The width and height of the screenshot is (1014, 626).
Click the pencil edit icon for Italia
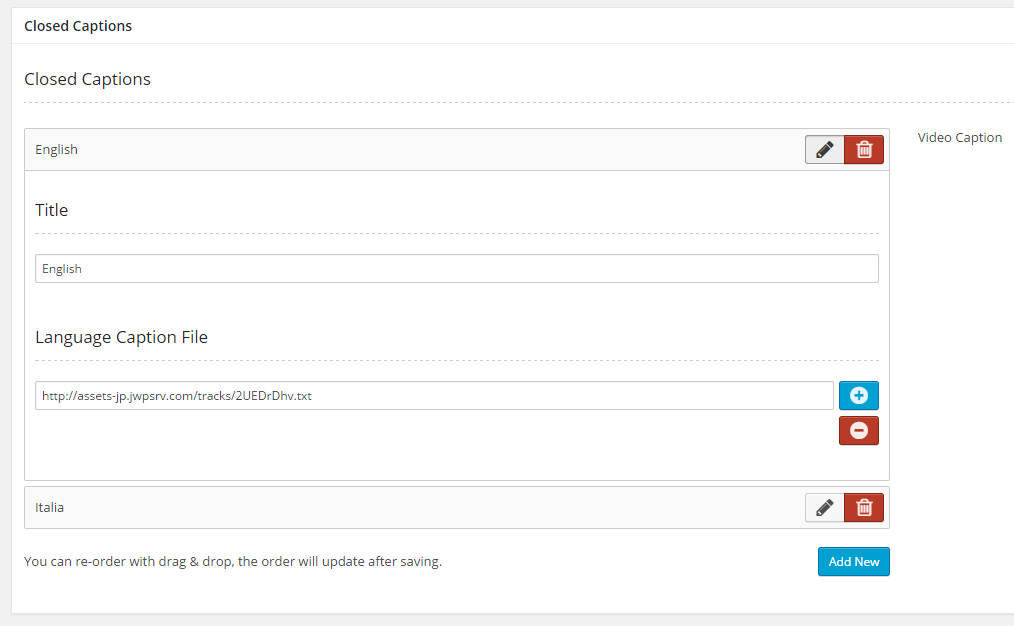pyautogui.click(x=824, y=508)
